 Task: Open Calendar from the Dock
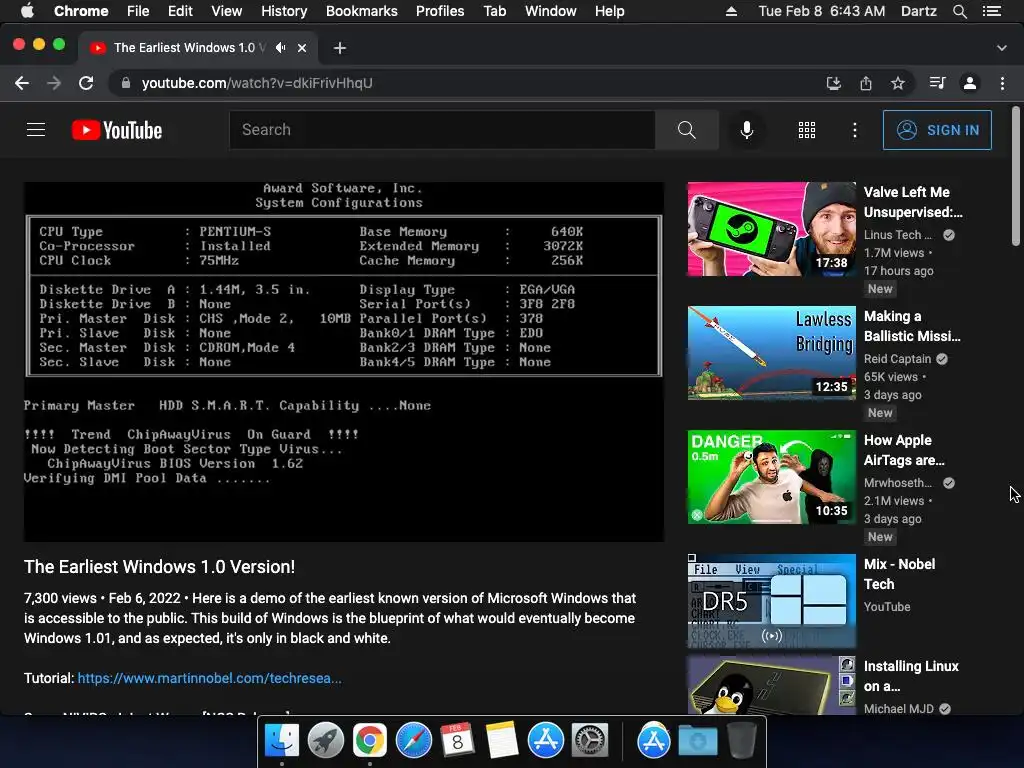click(457, 741)
